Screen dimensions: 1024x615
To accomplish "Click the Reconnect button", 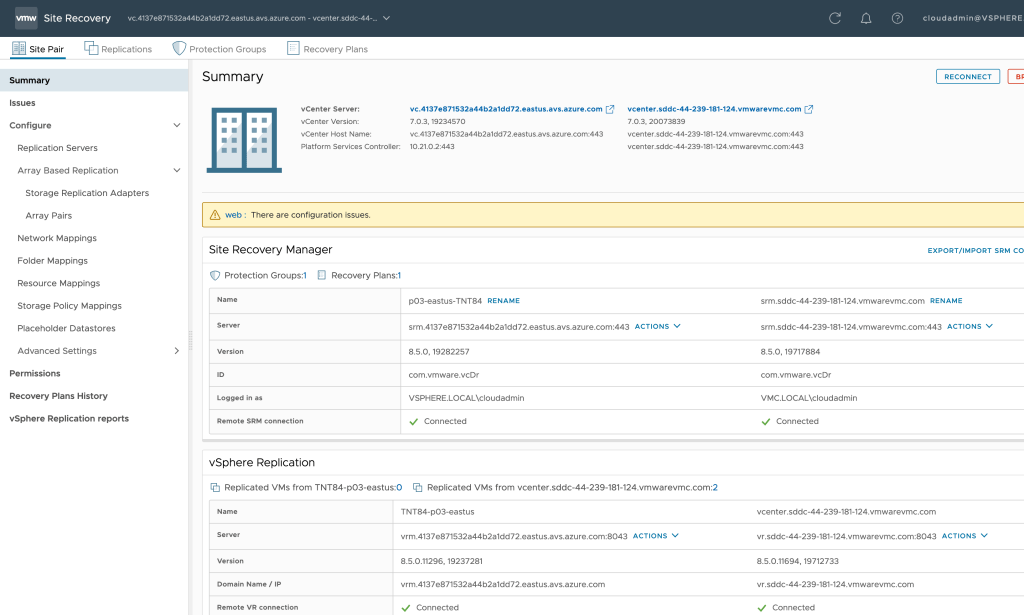I will coord(968,77).
